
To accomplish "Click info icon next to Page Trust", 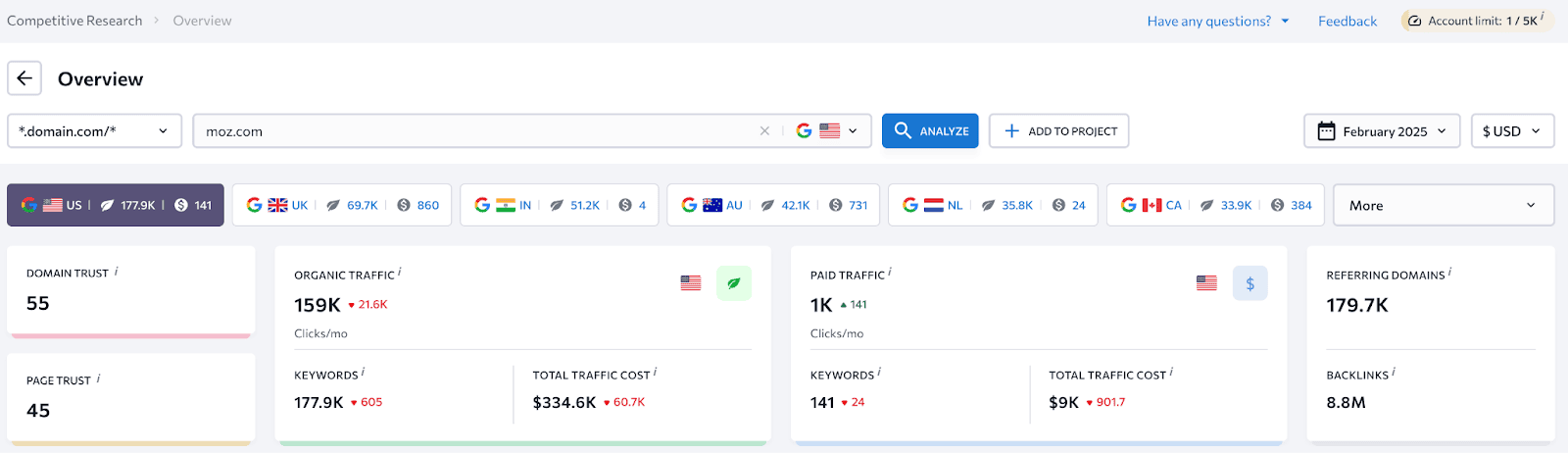I will tap(98, 378).
